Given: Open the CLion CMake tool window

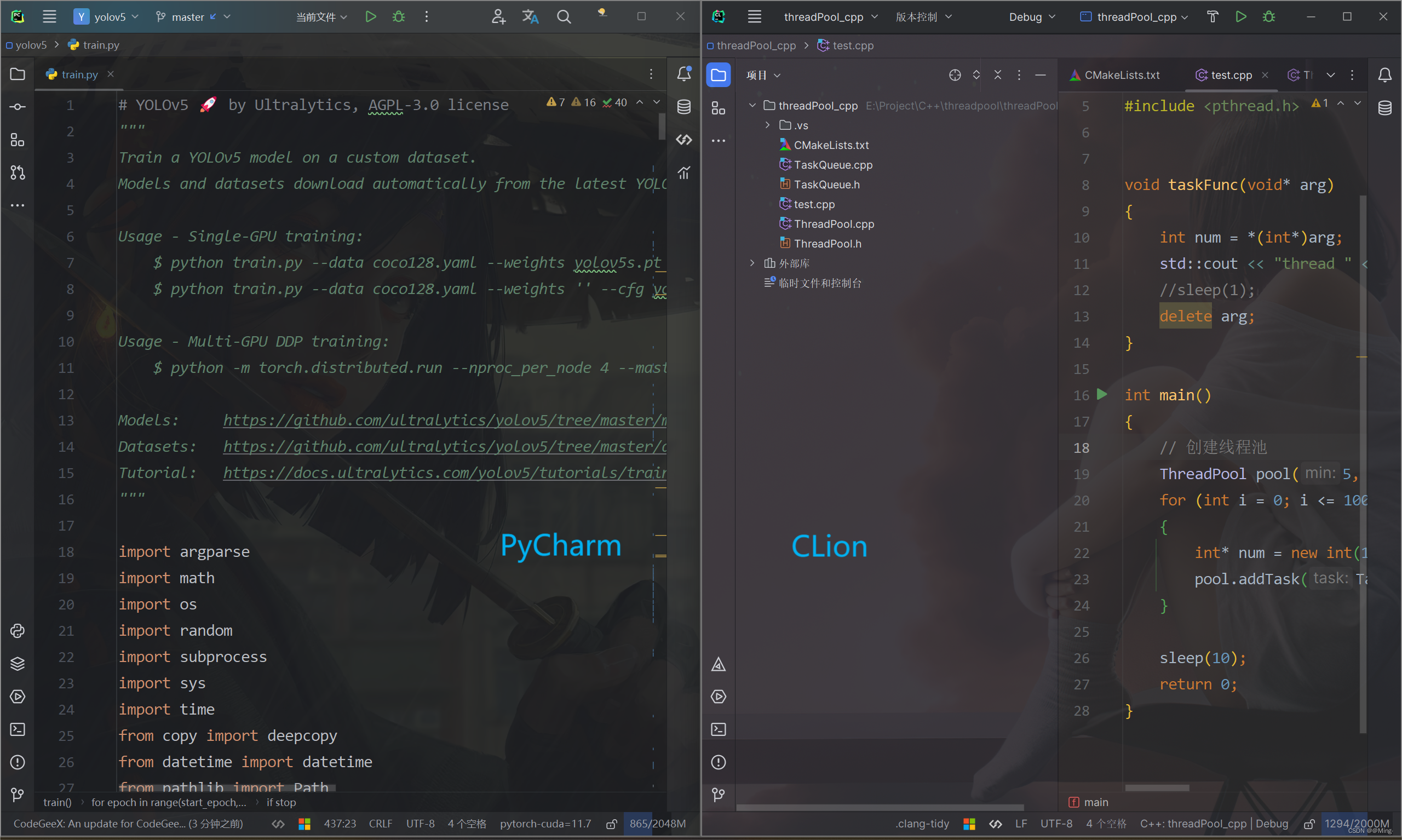Looking at the screenshot, I should (x=719, y=664).
